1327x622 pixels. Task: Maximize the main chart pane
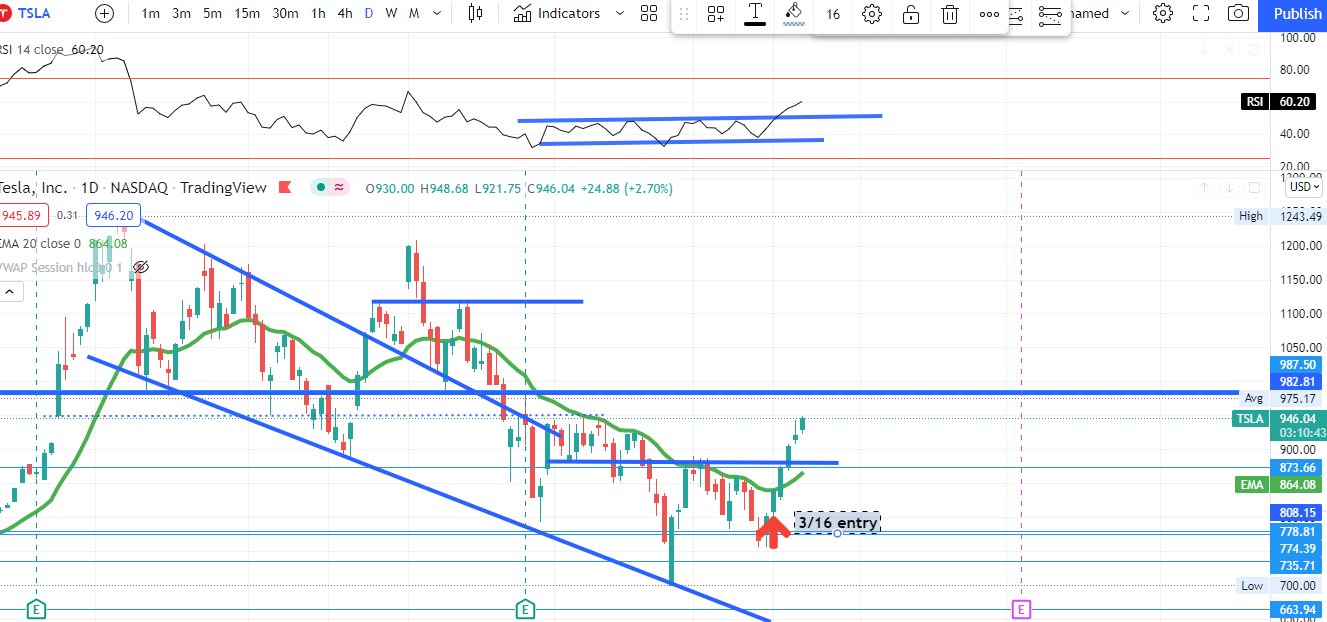pos(1252,187)
